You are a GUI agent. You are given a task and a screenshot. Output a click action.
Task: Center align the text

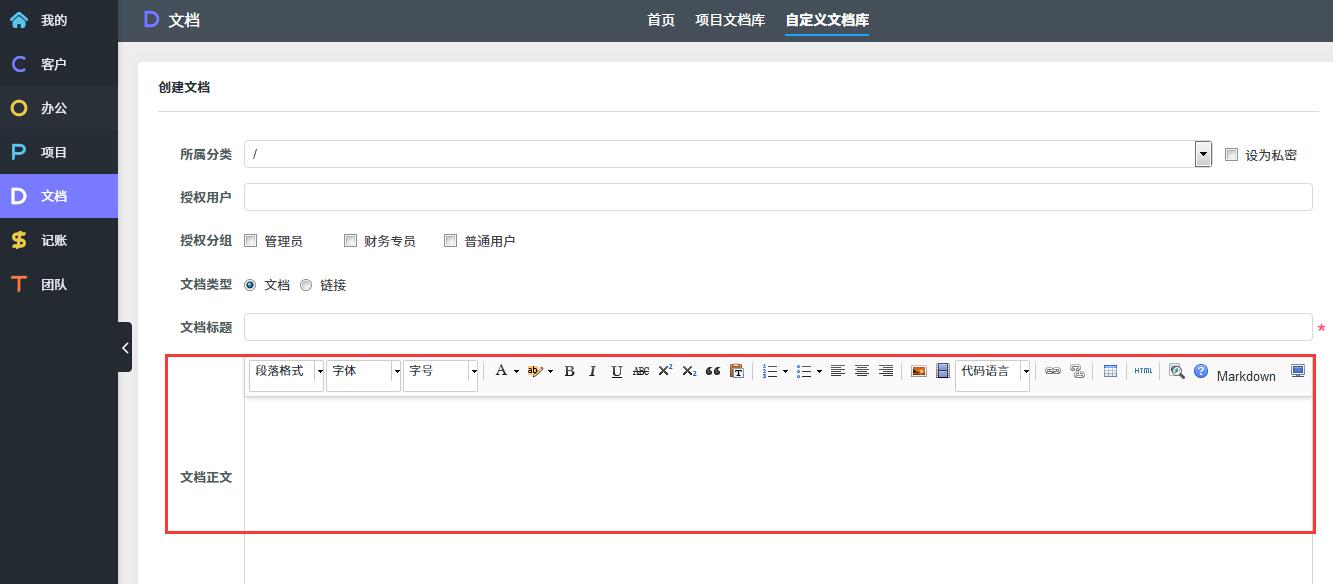862,371
